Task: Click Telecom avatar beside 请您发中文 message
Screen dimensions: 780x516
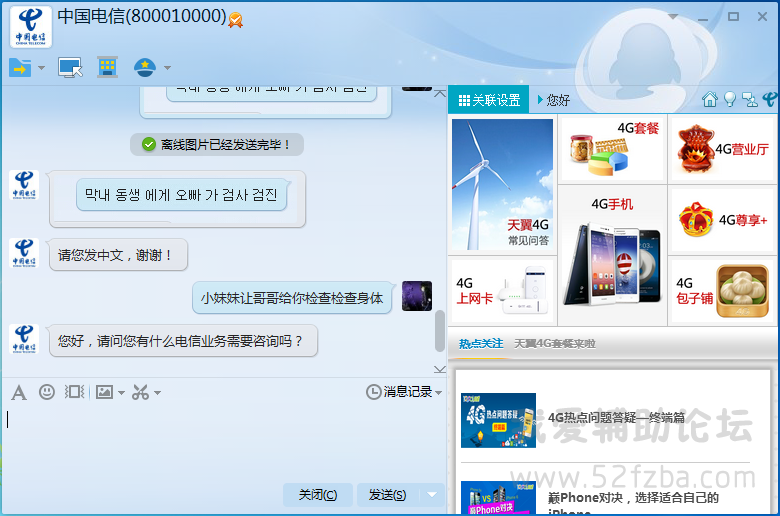Action: tap(24, 252)
